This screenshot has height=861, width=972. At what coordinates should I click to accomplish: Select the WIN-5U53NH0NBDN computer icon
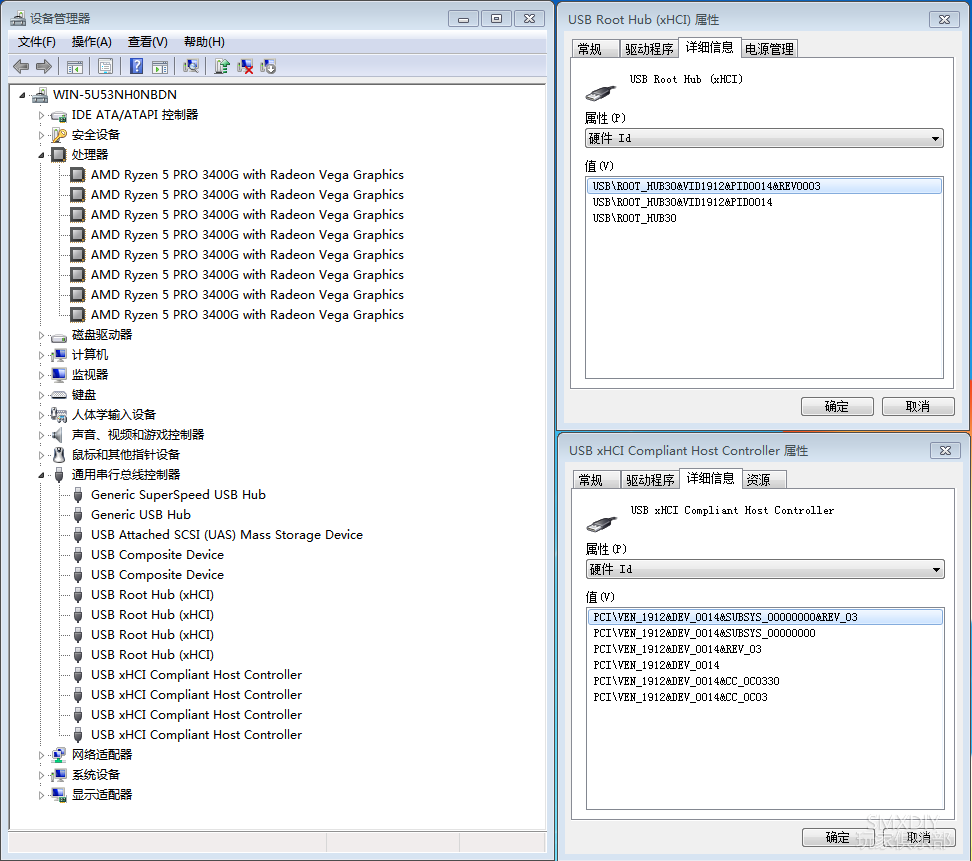40,95
